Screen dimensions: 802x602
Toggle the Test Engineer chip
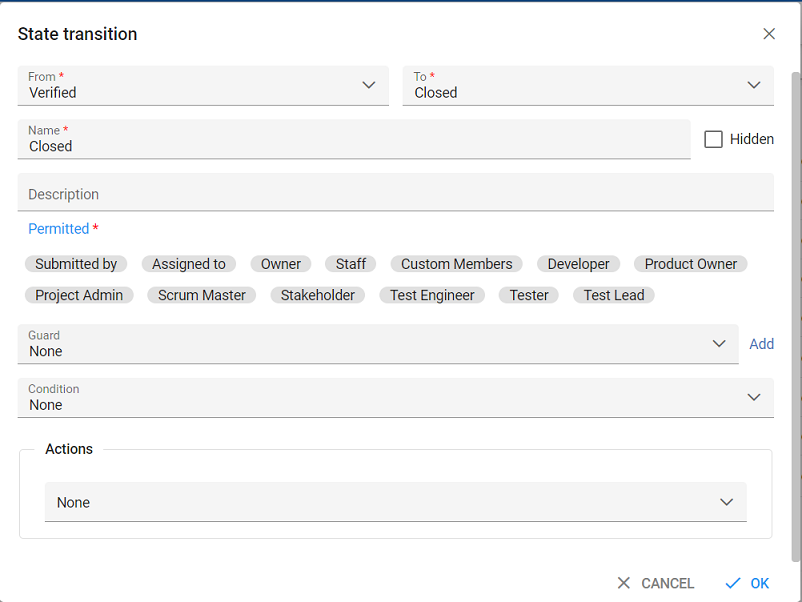432,295
